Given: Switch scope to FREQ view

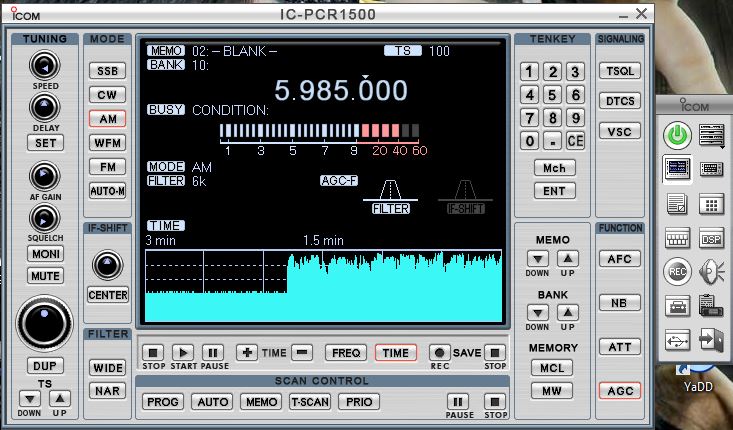Looking at the screenshot, I should (346, 353).
